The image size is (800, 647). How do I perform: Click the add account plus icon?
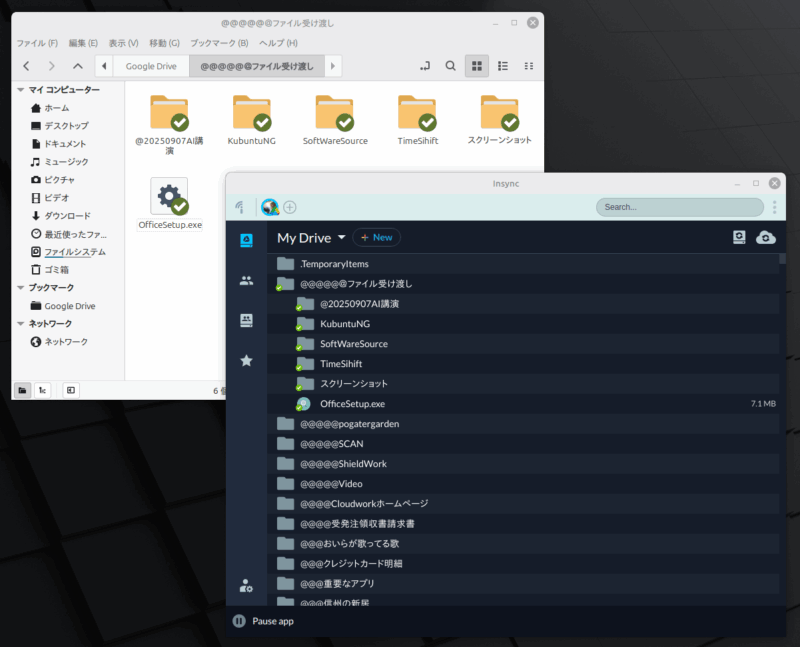click(290, 207)
